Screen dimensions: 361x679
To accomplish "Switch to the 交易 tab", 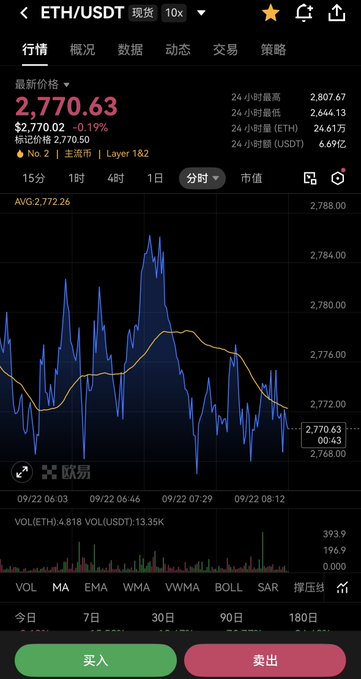I will [225, 50].
